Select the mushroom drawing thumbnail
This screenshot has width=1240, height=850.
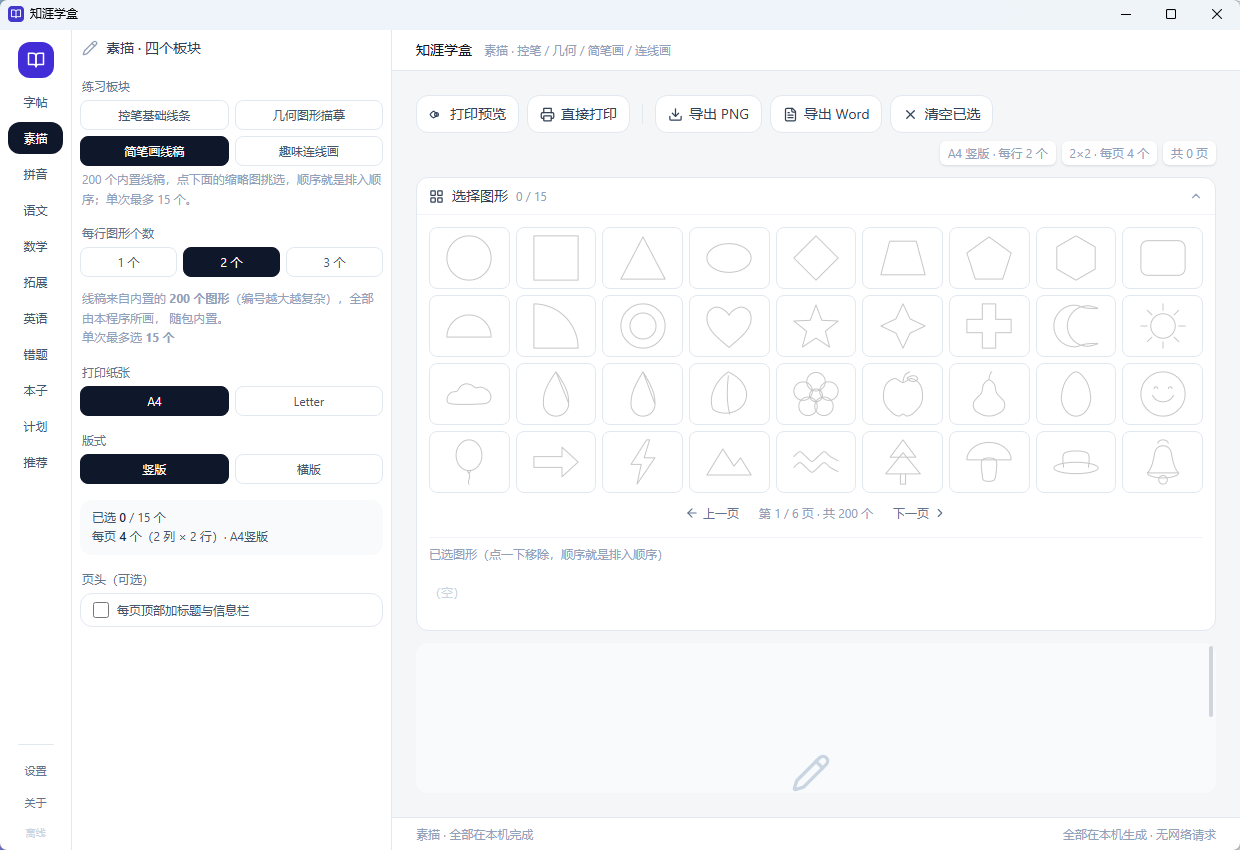pyautogui.click(x=989, y=462)
